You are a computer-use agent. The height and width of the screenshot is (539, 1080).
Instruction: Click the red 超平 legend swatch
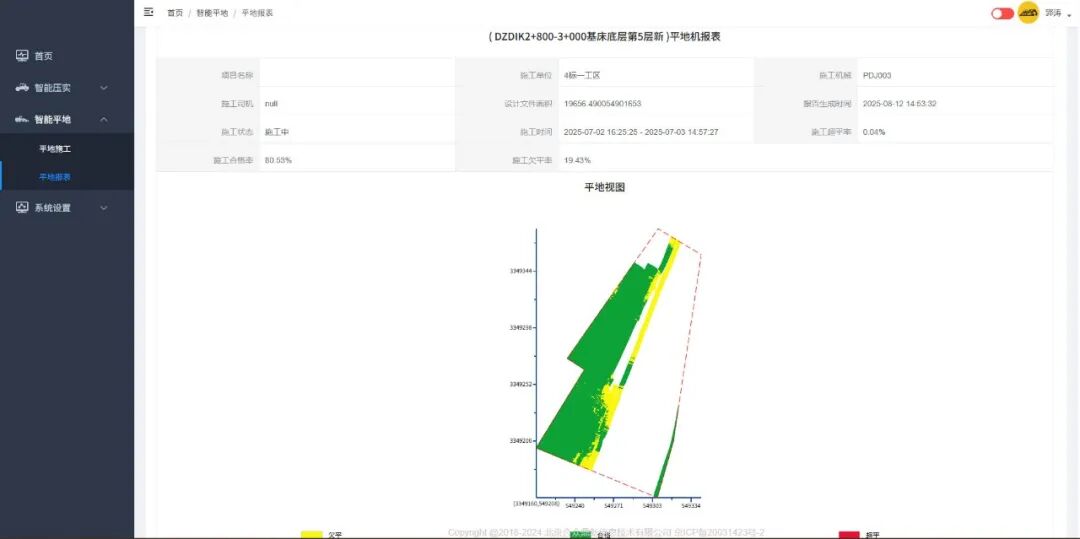coord(849,535)
